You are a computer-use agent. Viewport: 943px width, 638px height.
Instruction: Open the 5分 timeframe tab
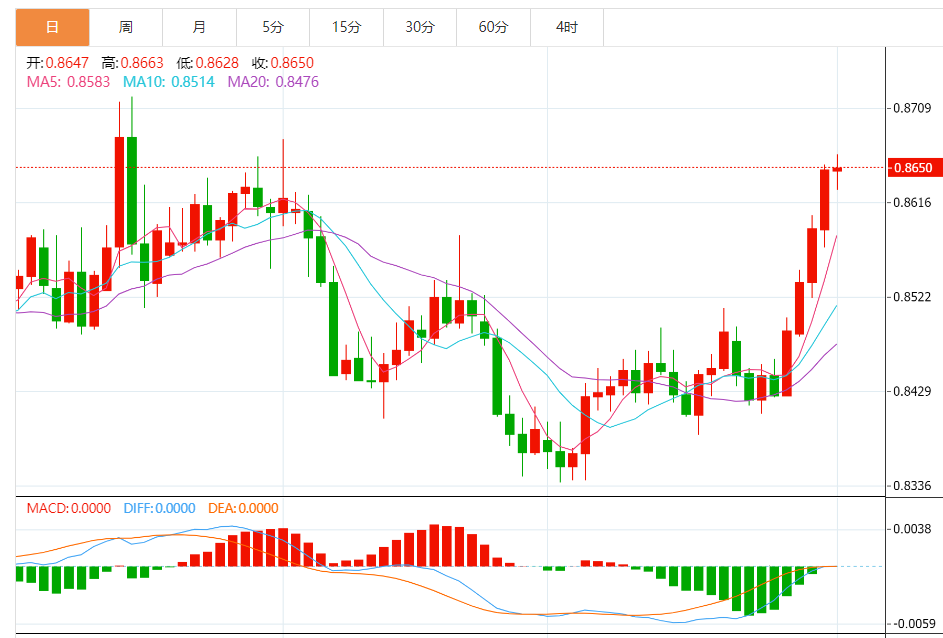[x=273, y=27]
